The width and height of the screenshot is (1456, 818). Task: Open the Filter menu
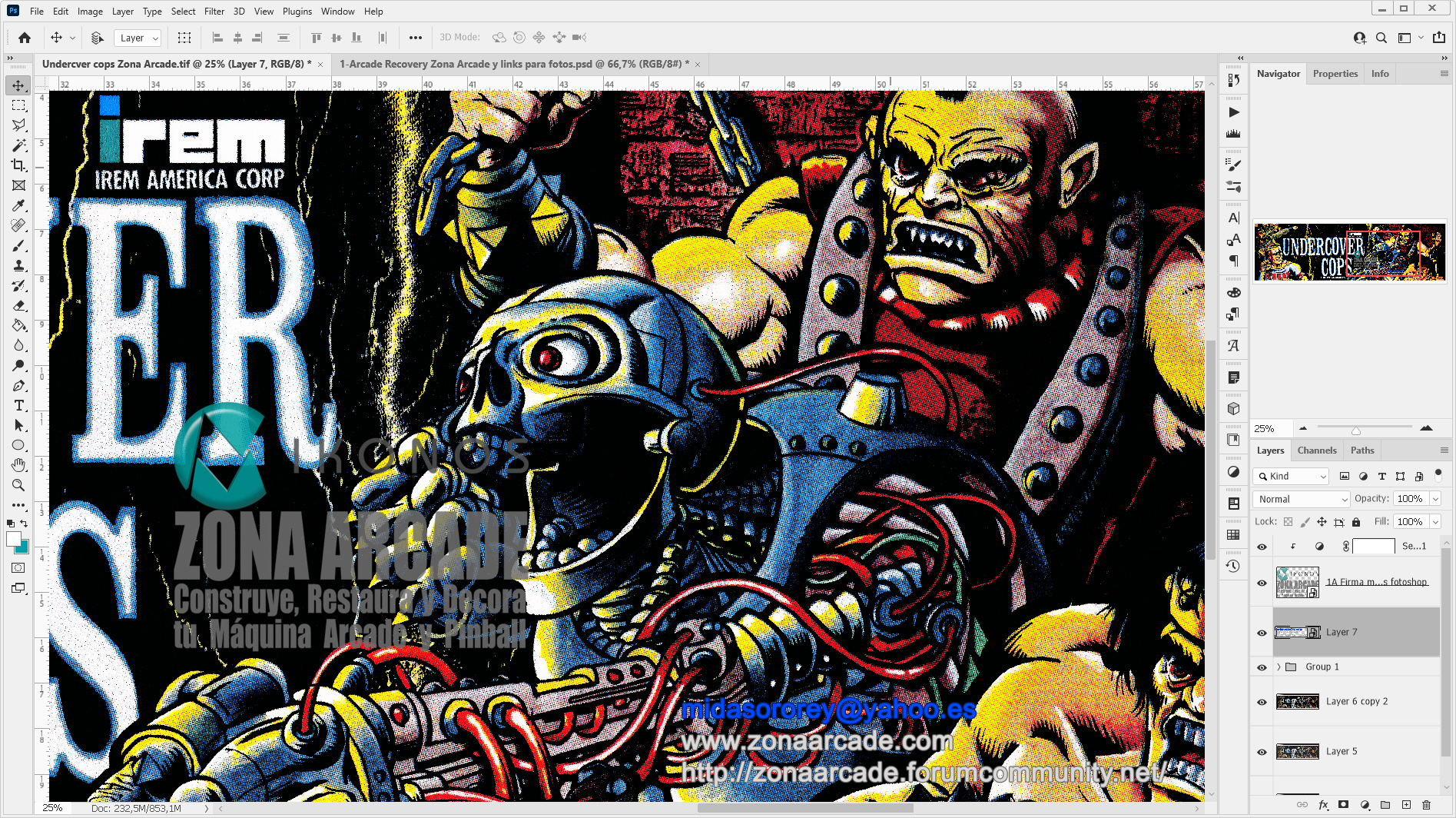[x=214, y=12]
